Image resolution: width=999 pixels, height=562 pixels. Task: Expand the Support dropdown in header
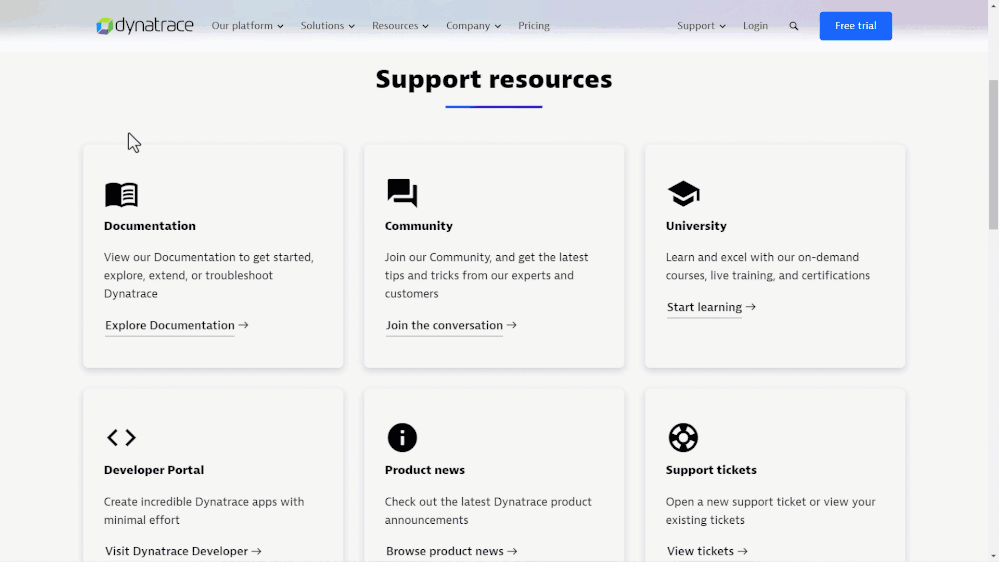pyautogui.click(x=701, y=26)
